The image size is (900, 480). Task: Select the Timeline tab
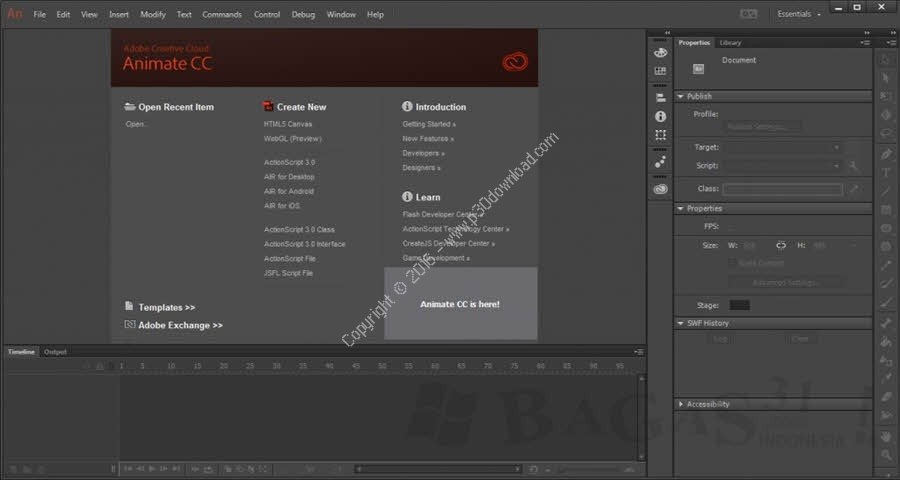click(x=21, y=352)
